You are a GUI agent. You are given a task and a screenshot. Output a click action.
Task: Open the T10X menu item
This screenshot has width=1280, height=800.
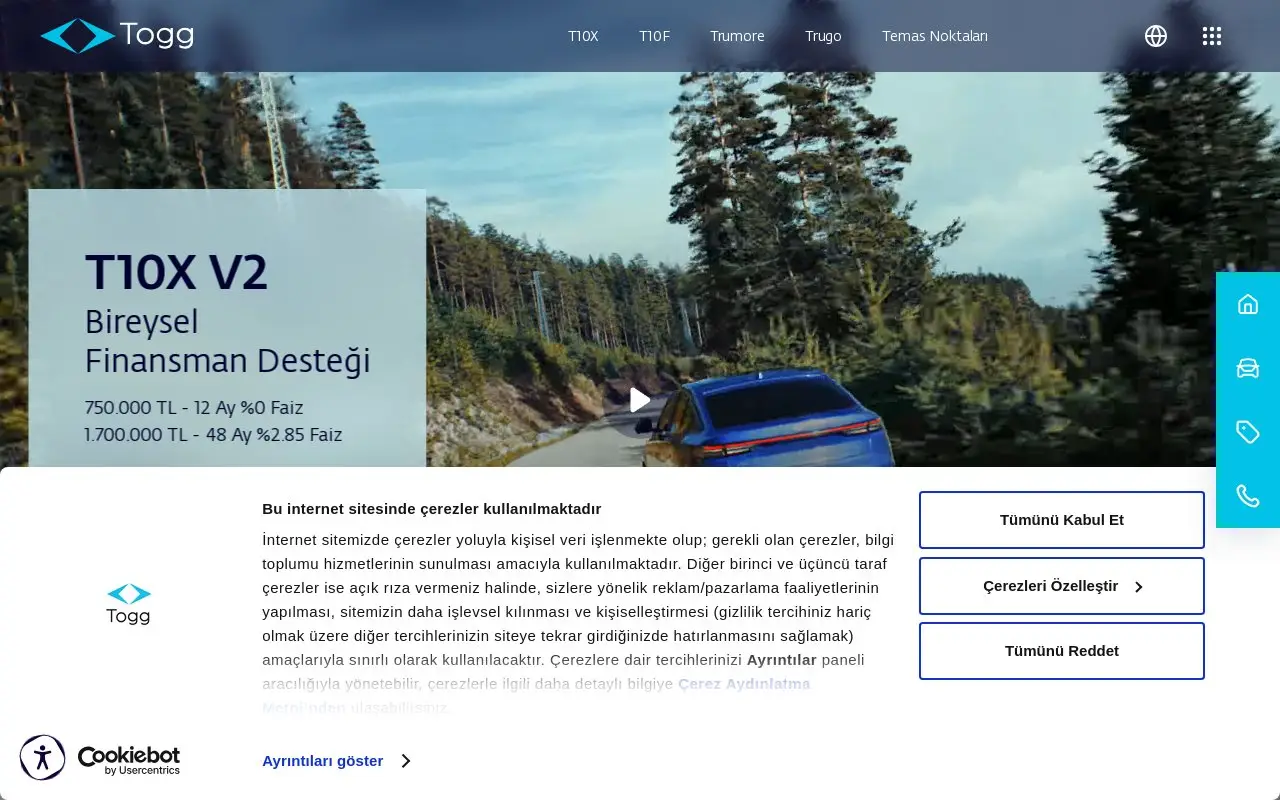coord(583,36)
